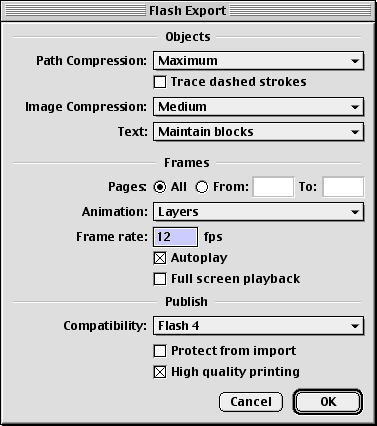Click the Path Compression dropdown arrow

pyautogui.click(x=355, y=61)
